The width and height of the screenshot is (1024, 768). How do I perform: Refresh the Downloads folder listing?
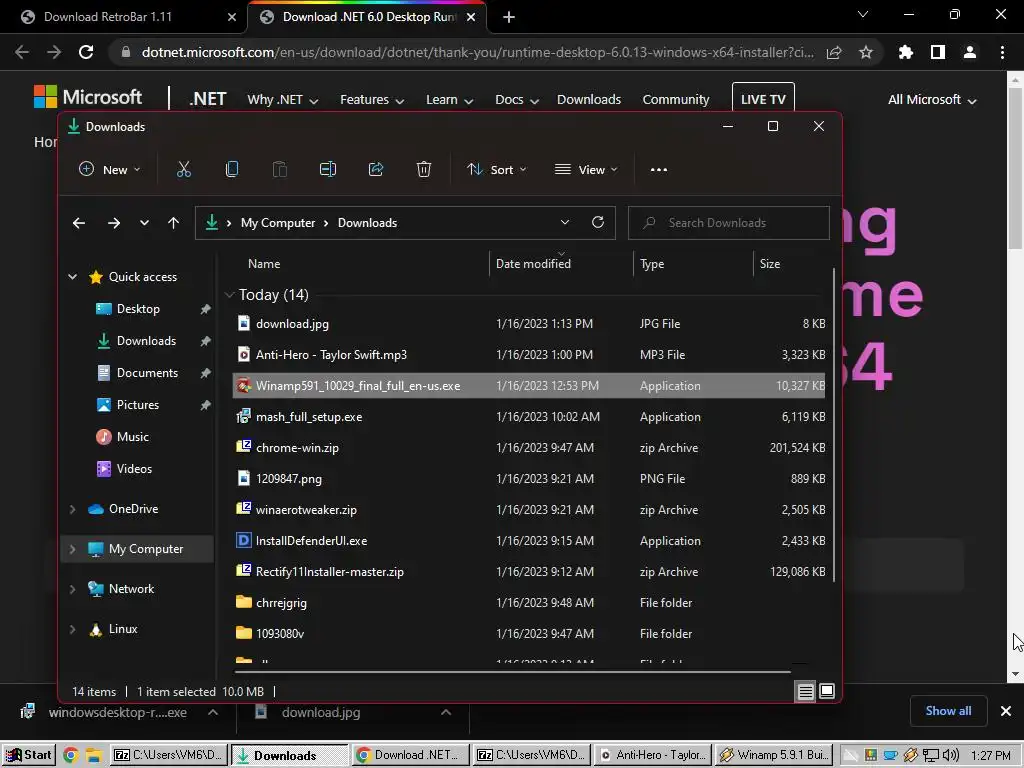tap(598, 223)
